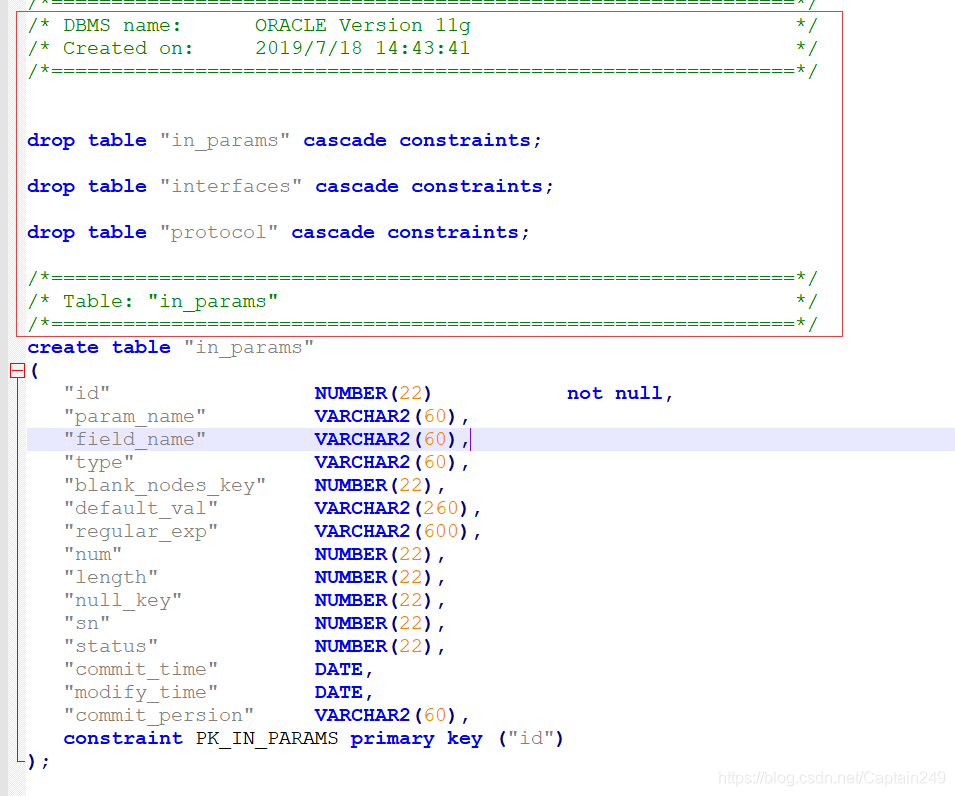Select the "regular_exp" column name
The height and width of the screenshot is (796, 955).
[141, 531]
